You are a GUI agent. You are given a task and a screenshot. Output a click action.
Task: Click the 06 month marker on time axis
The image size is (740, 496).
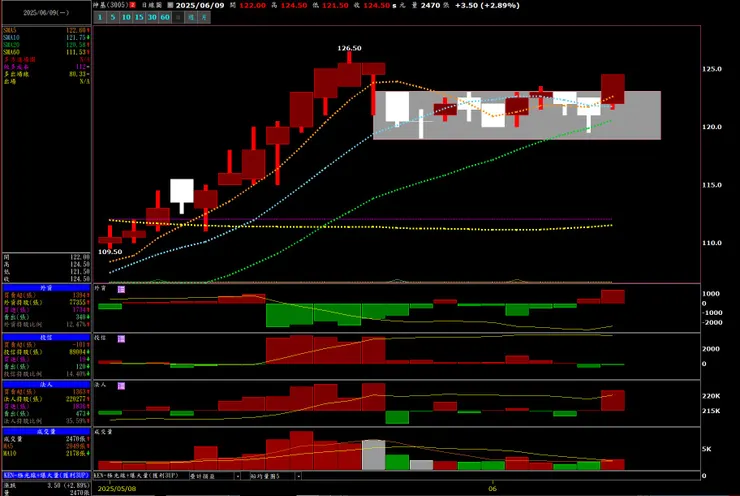pos(492,489)
